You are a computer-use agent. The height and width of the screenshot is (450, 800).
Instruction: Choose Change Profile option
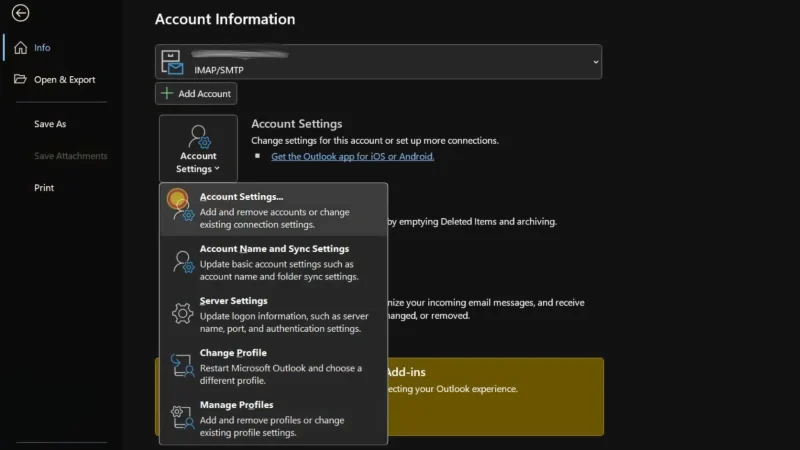coord(273,366)
